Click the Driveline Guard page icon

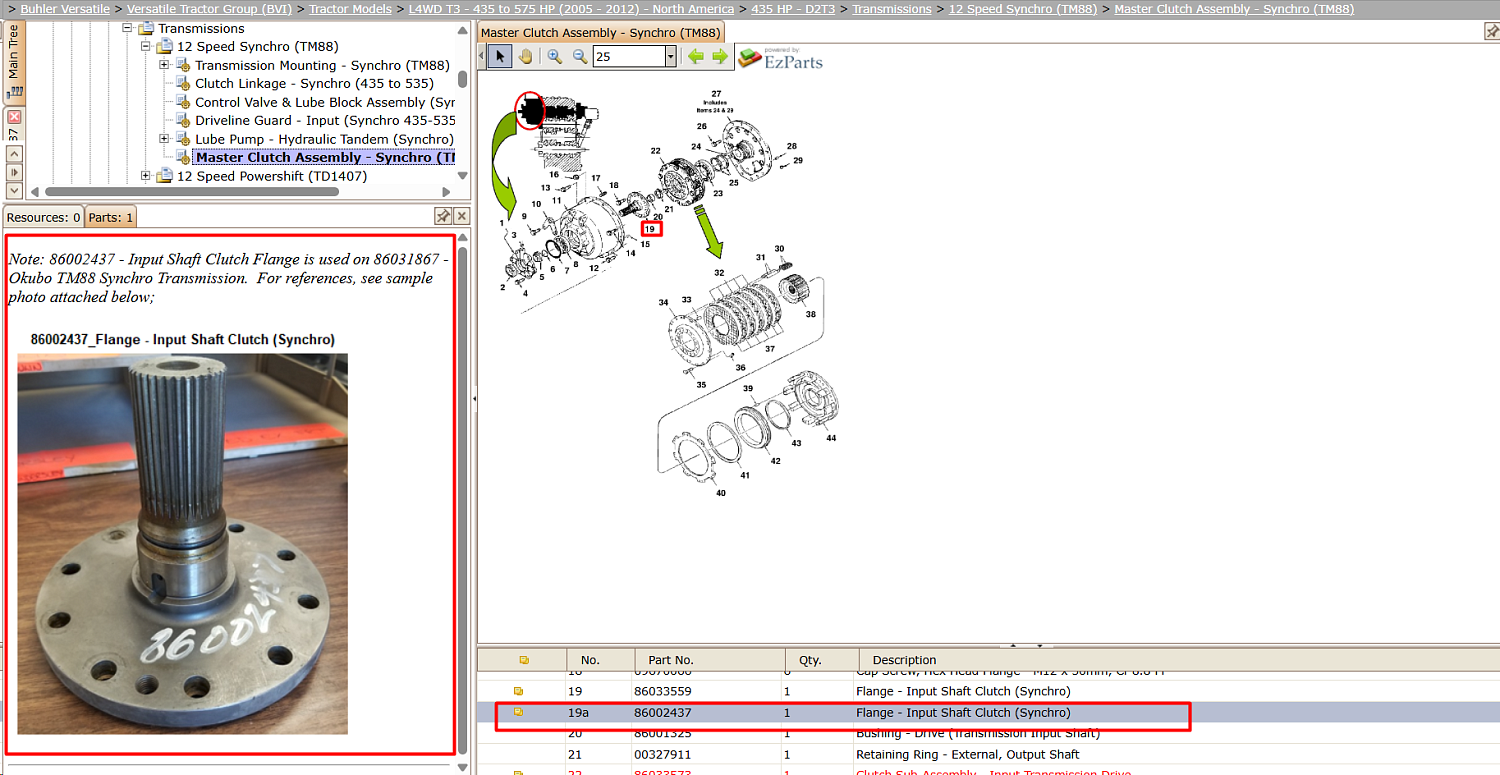tap(183, 120)
